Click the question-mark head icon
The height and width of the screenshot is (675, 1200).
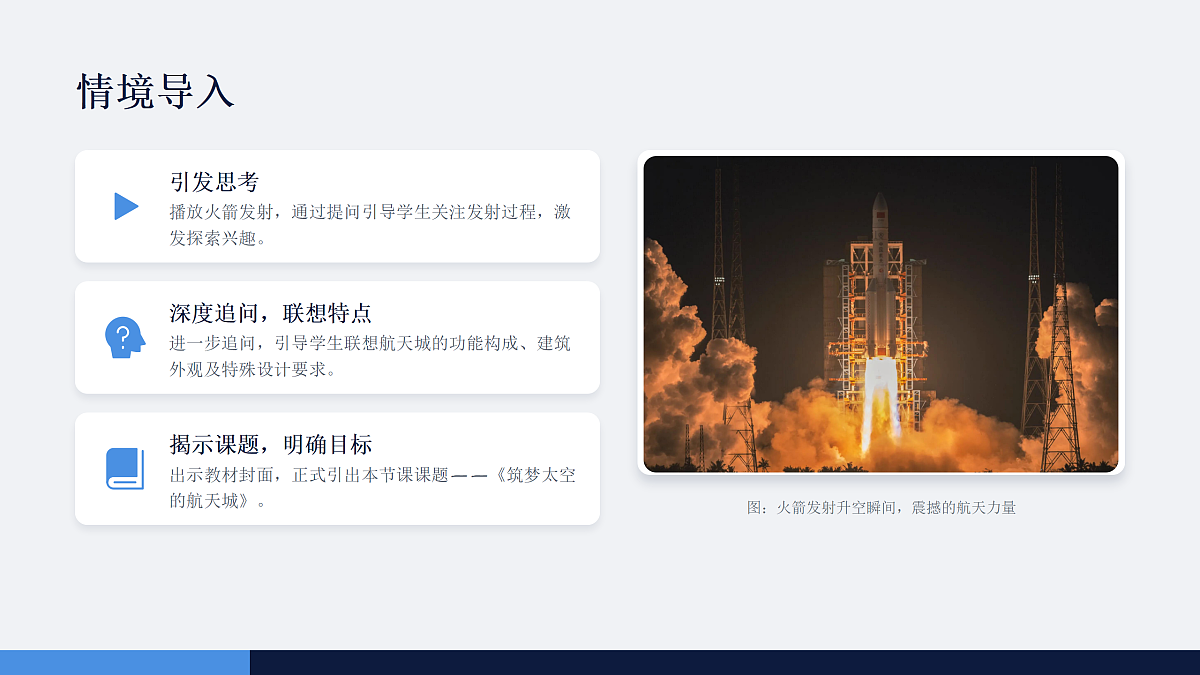tap(125, 338)
